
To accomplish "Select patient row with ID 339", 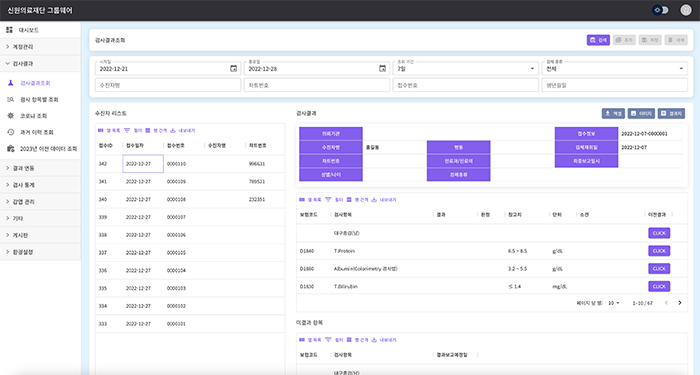I will tap(190, 217).
